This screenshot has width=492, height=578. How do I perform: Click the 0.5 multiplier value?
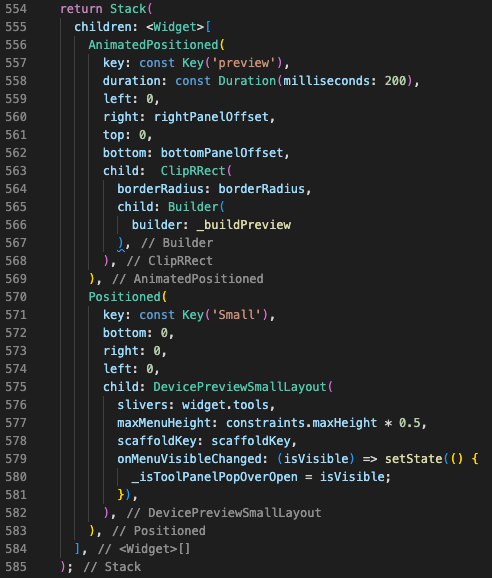click(x=409, y=423)
